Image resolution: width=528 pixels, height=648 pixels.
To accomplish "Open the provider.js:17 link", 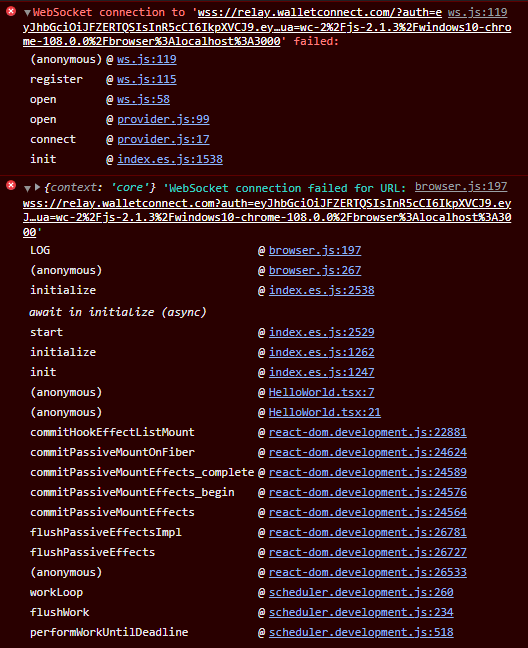I will [163, 139].
